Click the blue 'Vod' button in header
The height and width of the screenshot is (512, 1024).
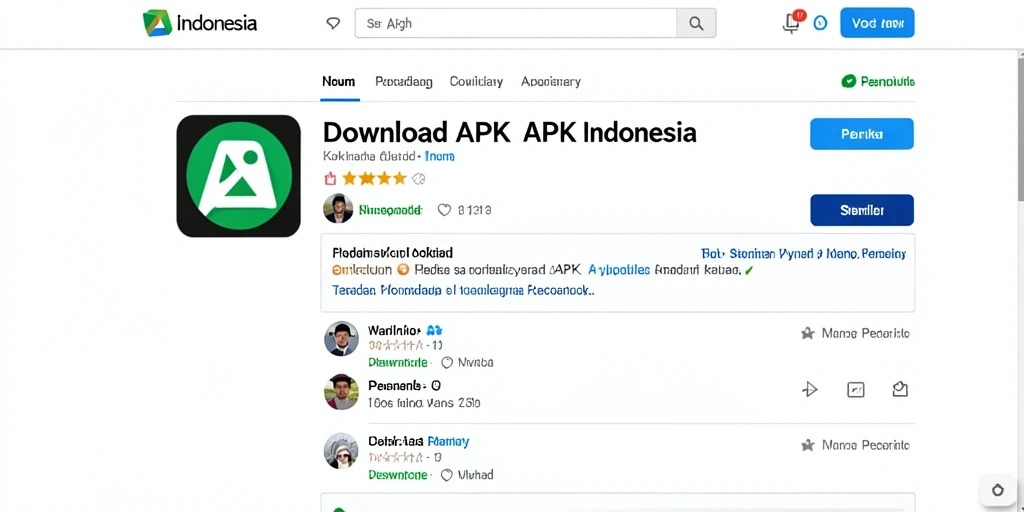pyautogui.click(x=877, y=23)
